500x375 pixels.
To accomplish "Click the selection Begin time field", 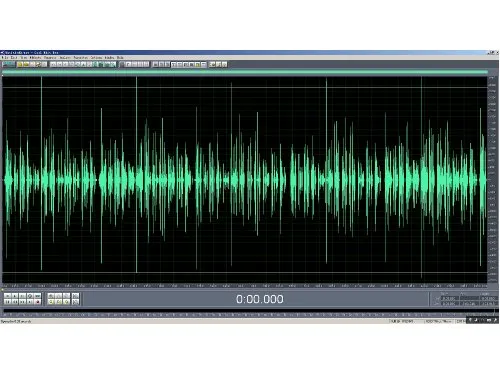I will [x=449, y=298].
